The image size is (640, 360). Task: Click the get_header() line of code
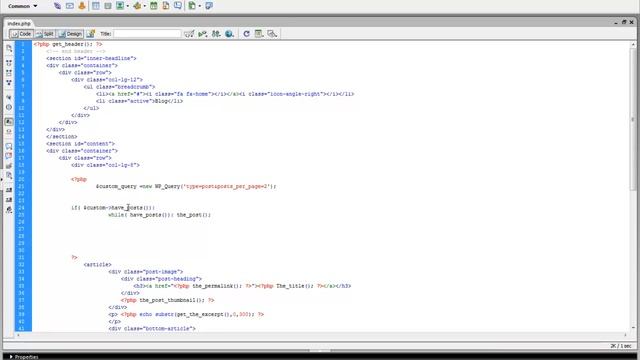click(68, 44)
